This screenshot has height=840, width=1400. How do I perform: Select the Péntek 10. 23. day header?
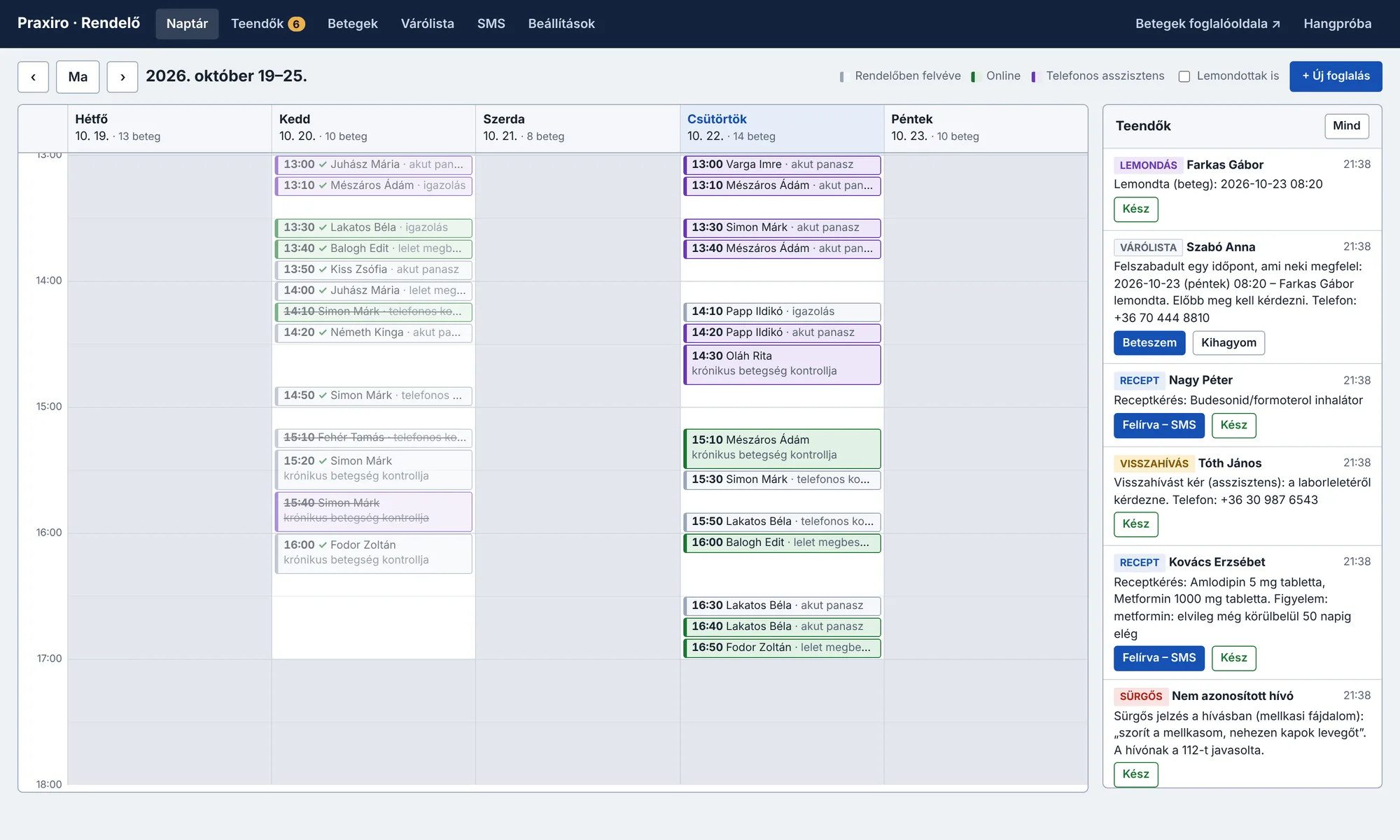pos(986,128)
